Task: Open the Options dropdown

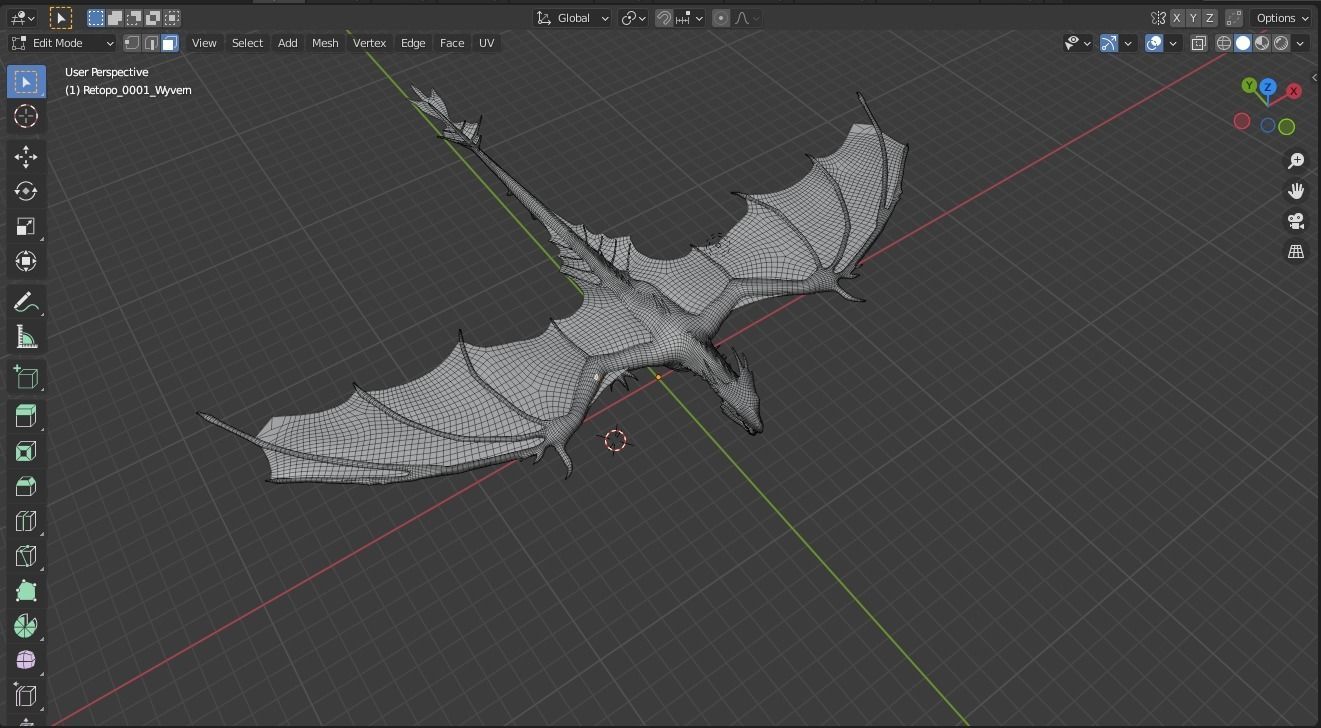Action: pos(1282,18)
